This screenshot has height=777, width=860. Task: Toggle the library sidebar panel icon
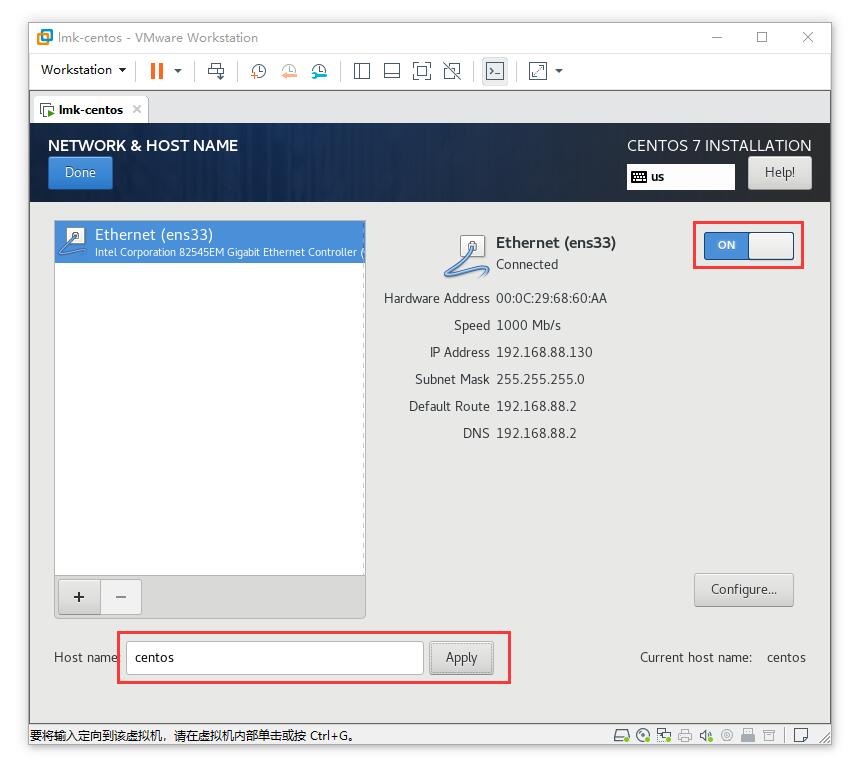pyautogui.click(x=361, y=71)
